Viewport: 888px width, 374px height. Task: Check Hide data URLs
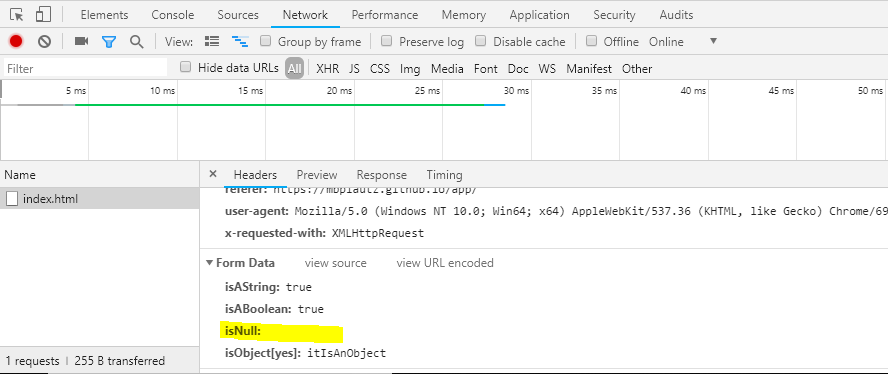click(x=185, y=67)
